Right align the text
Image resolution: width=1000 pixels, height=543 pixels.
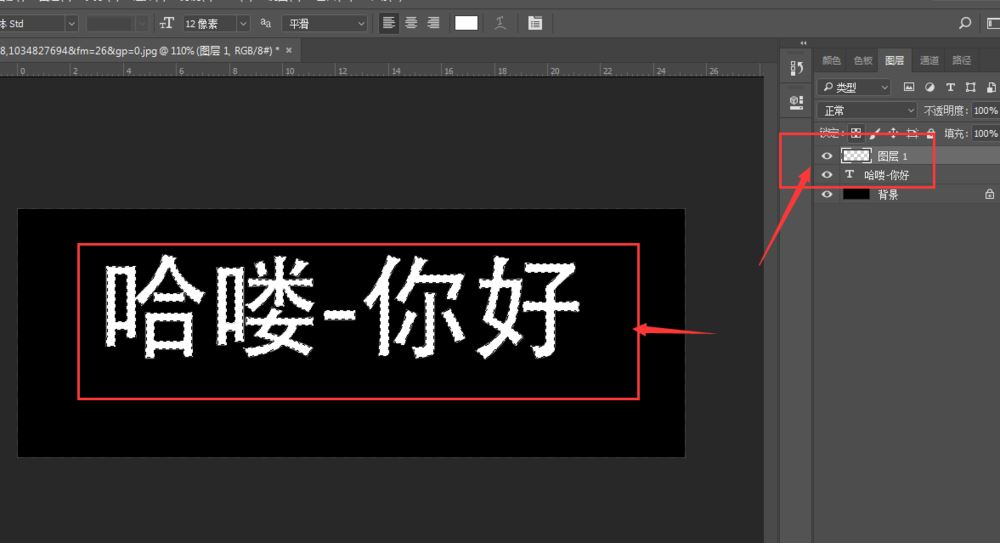tap(434, 24)
